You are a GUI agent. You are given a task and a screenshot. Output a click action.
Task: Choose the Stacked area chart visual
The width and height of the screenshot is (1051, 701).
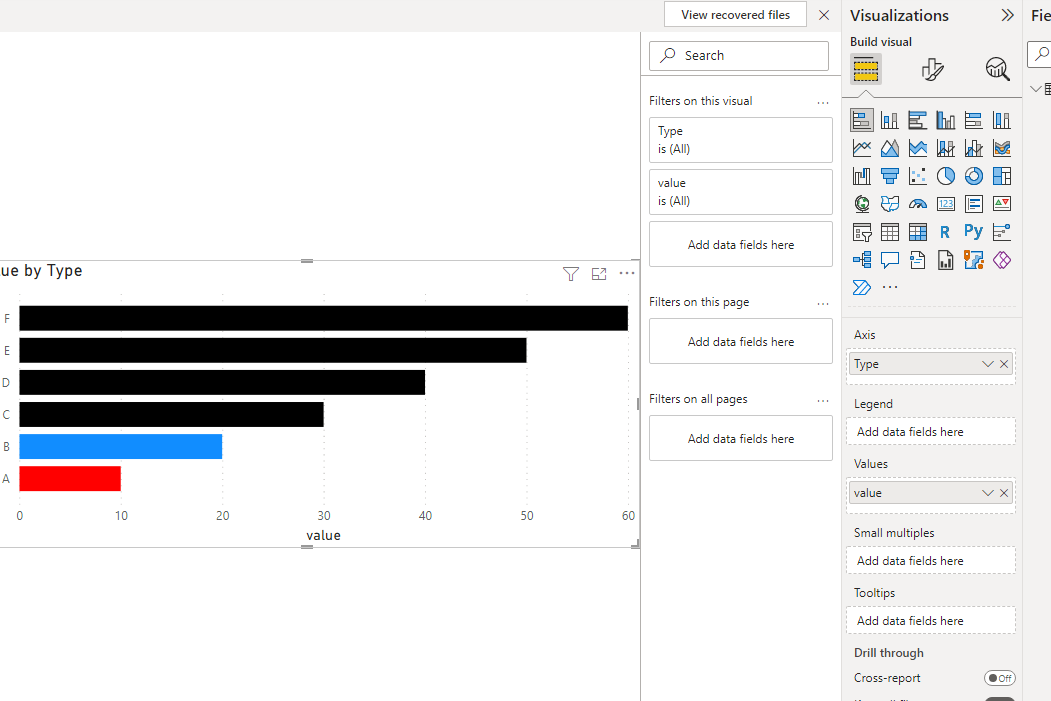point(918,147)
